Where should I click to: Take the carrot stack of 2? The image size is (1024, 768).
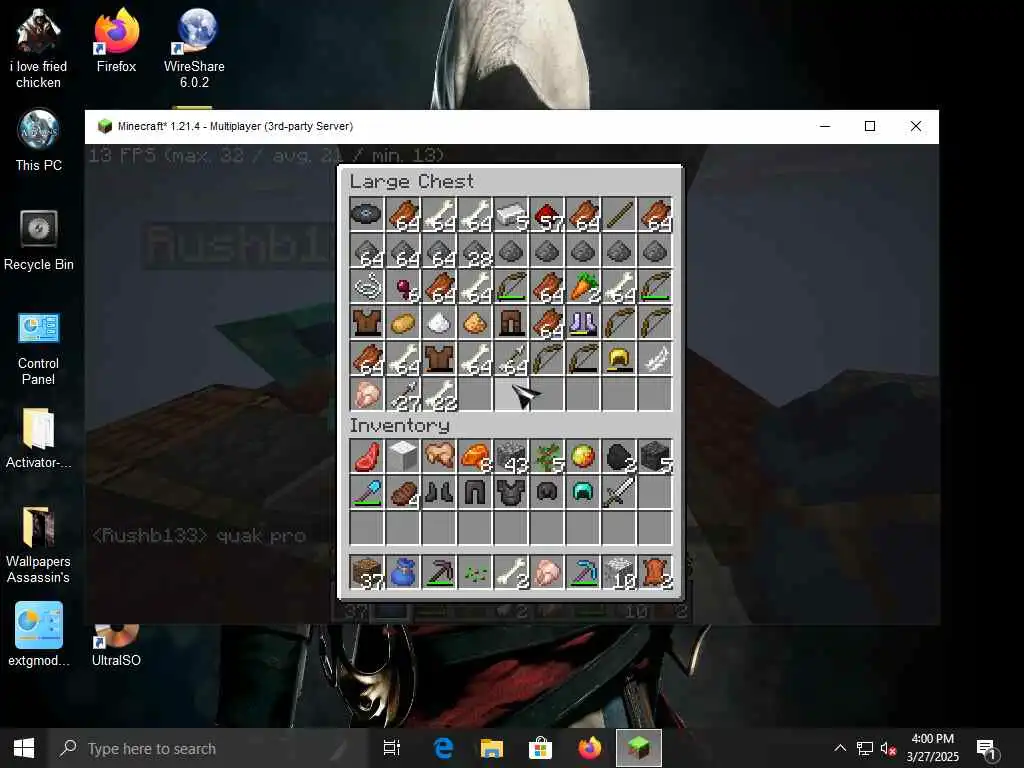tap(583, 286)
